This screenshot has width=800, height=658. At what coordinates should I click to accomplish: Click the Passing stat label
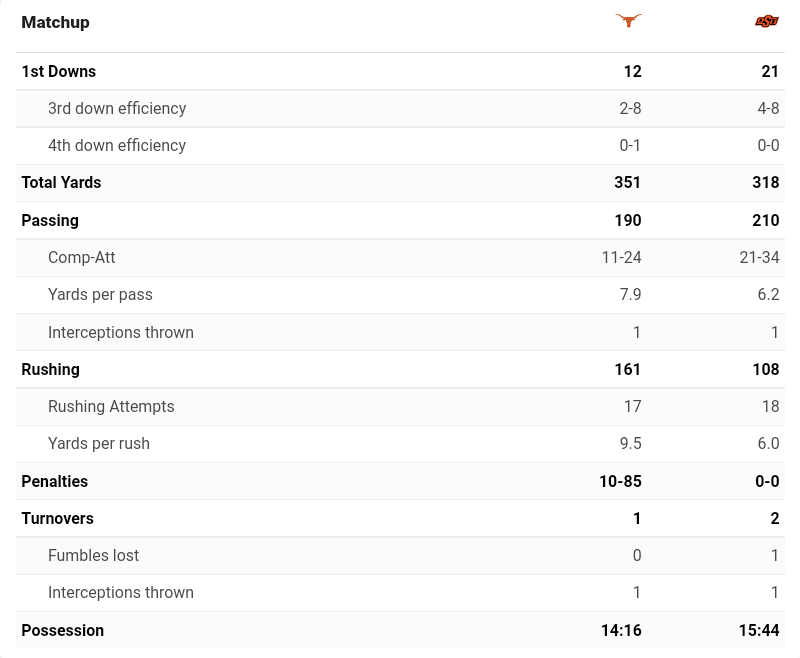50,220
